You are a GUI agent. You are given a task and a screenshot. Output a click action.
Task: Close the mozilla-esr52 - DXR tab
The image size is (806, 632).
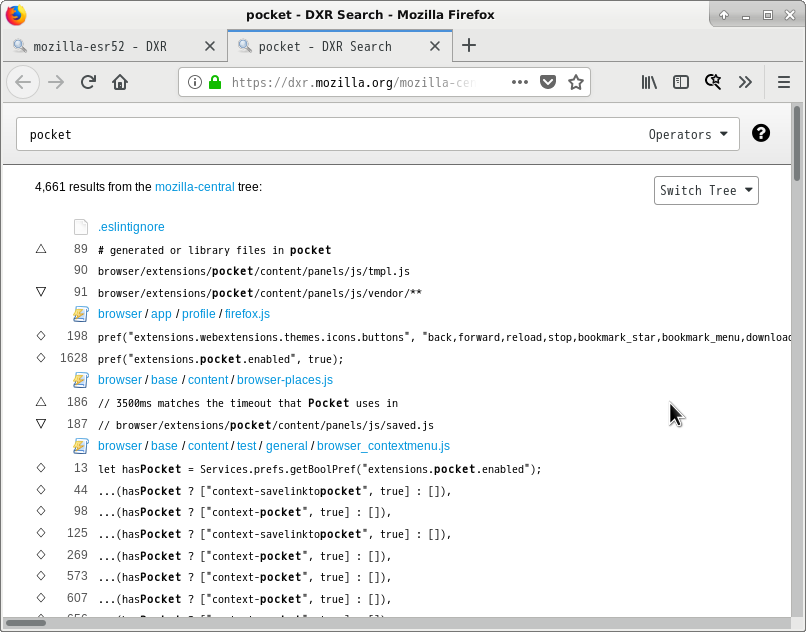(210, 46)
